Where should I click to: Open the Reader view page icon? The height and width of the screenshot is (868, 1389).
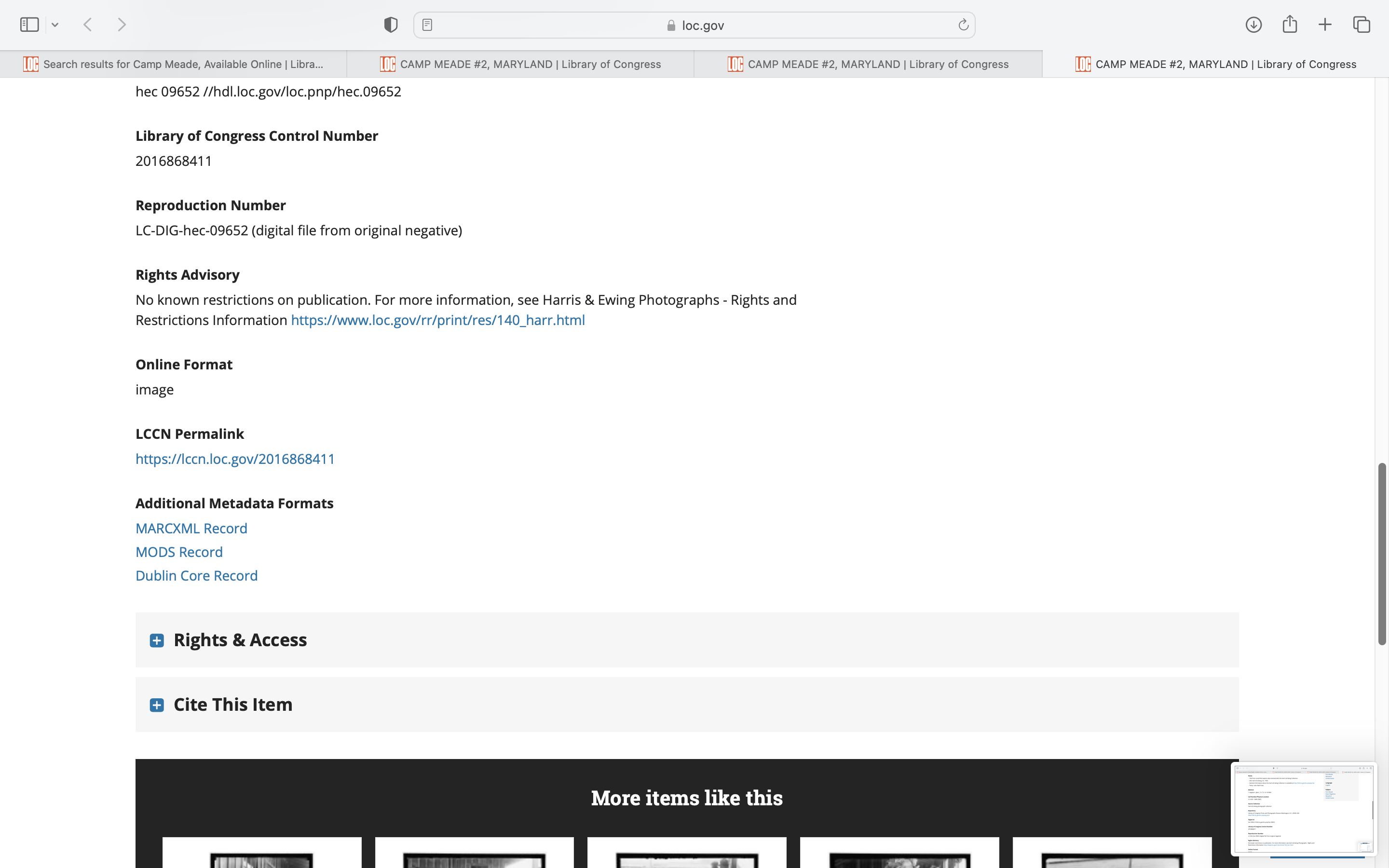pyautogui.click(x=427, y=25)
